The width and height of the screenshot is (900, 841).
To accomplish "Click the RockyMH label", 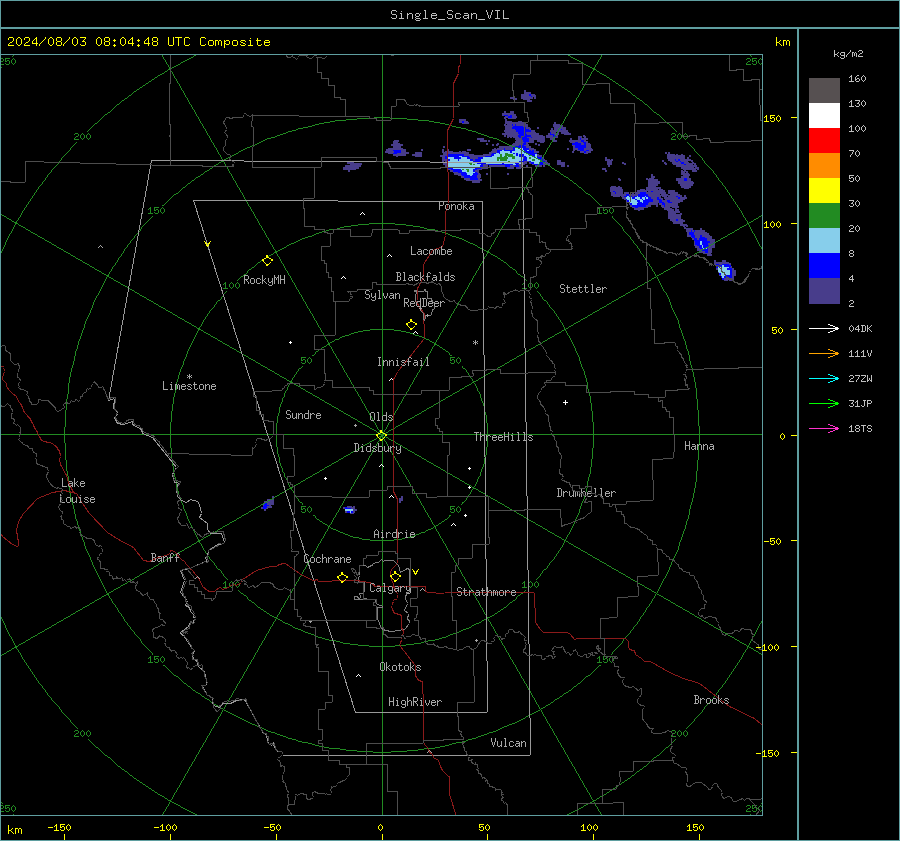I will pos(264,280).
